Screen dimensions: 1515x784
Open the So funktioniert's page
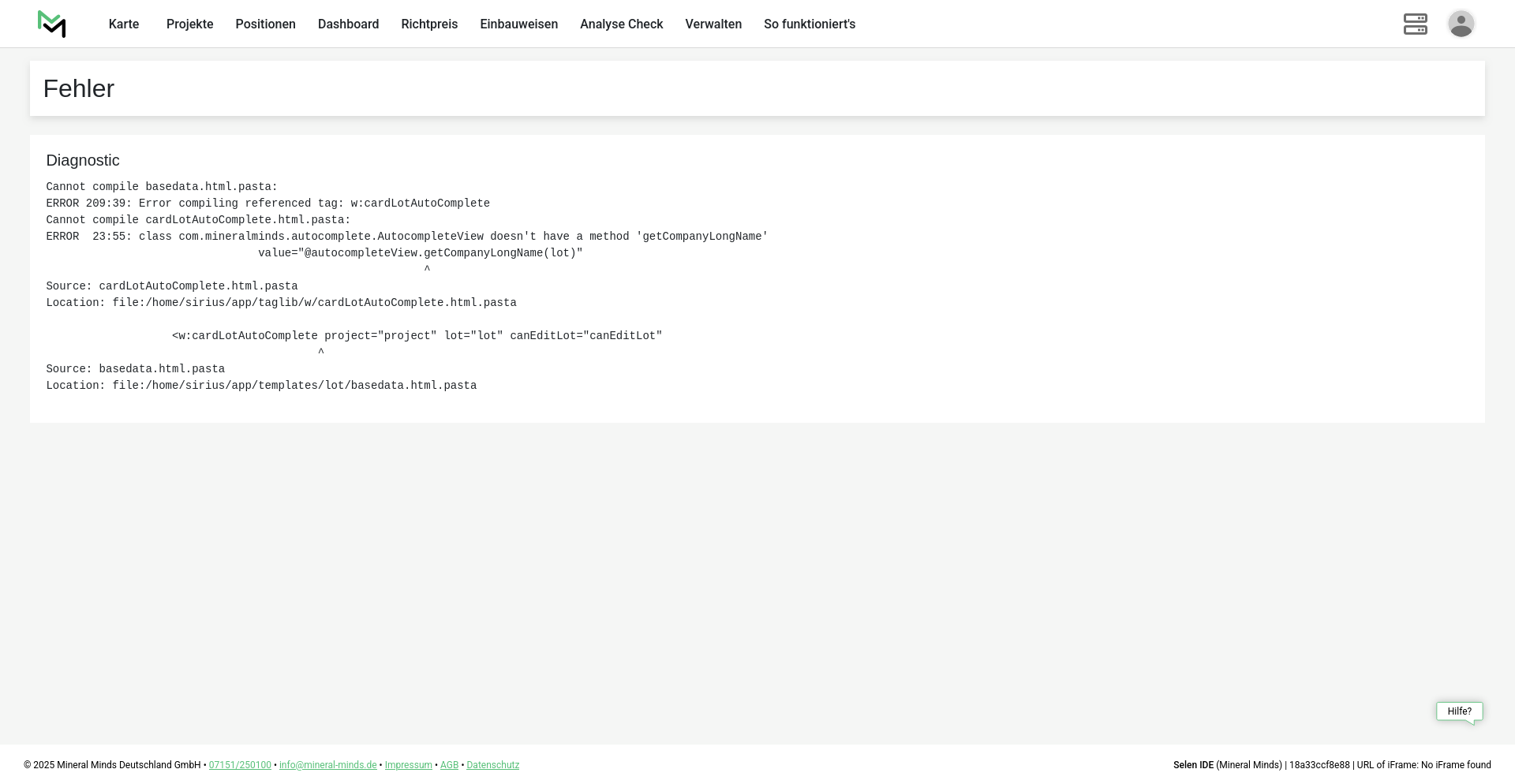coord(809,24)
